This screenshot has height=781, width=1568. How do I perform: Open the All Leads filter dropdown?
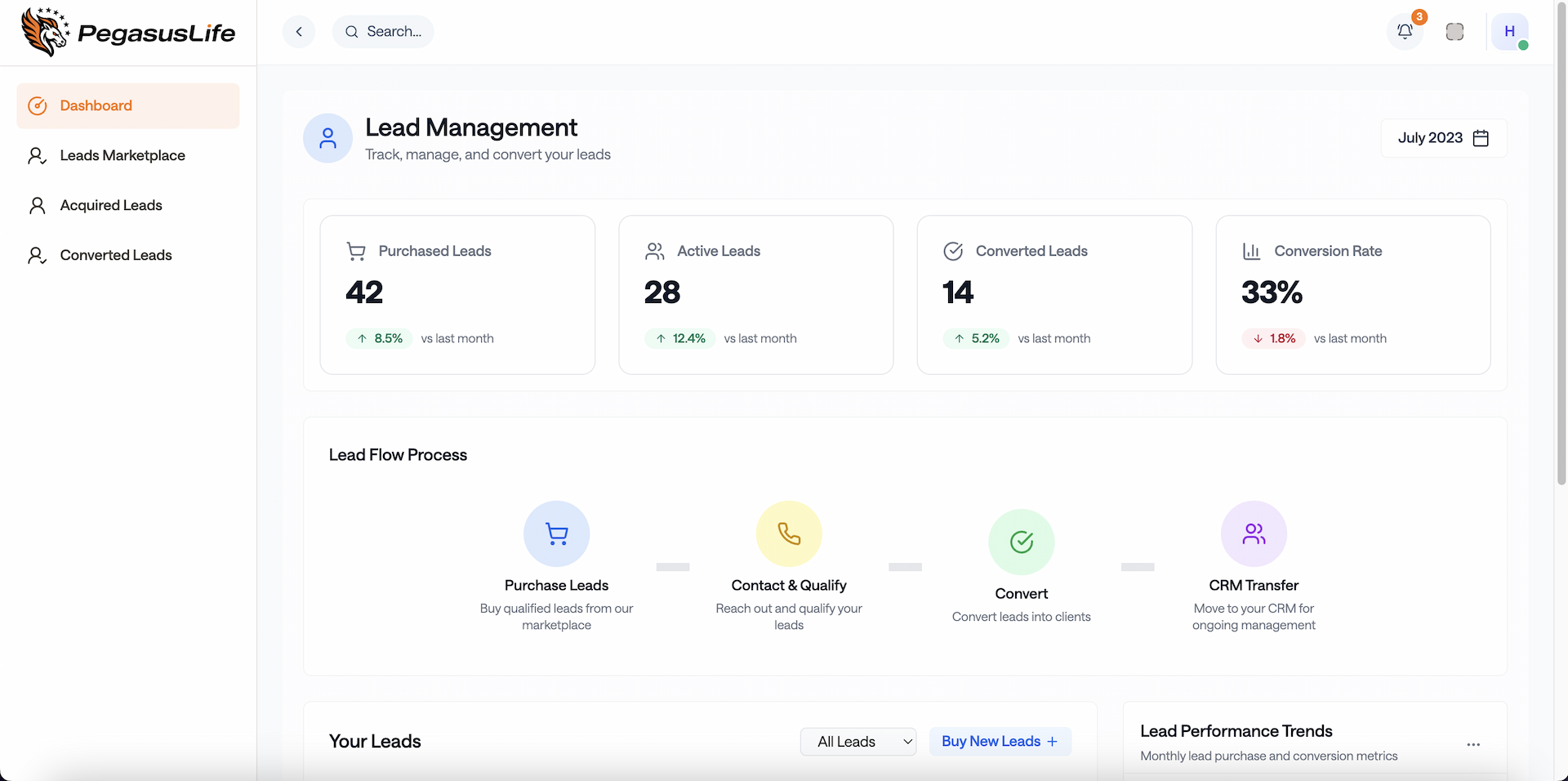858,741
